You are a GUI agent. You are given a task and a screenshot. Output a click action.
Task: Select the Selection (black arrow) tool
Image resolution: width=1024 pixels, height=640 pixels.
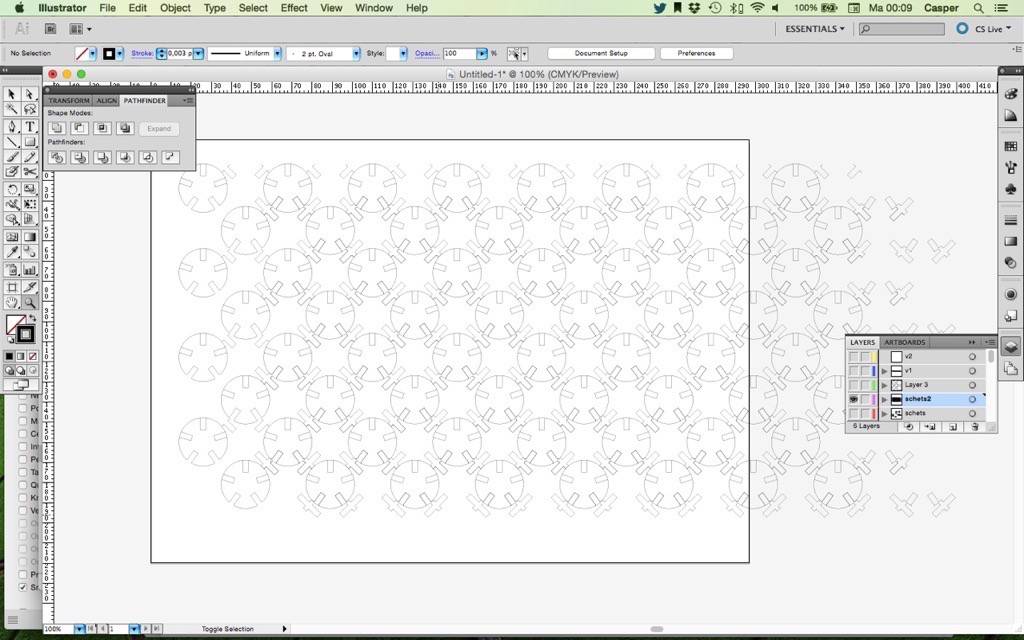pos(12,94)
